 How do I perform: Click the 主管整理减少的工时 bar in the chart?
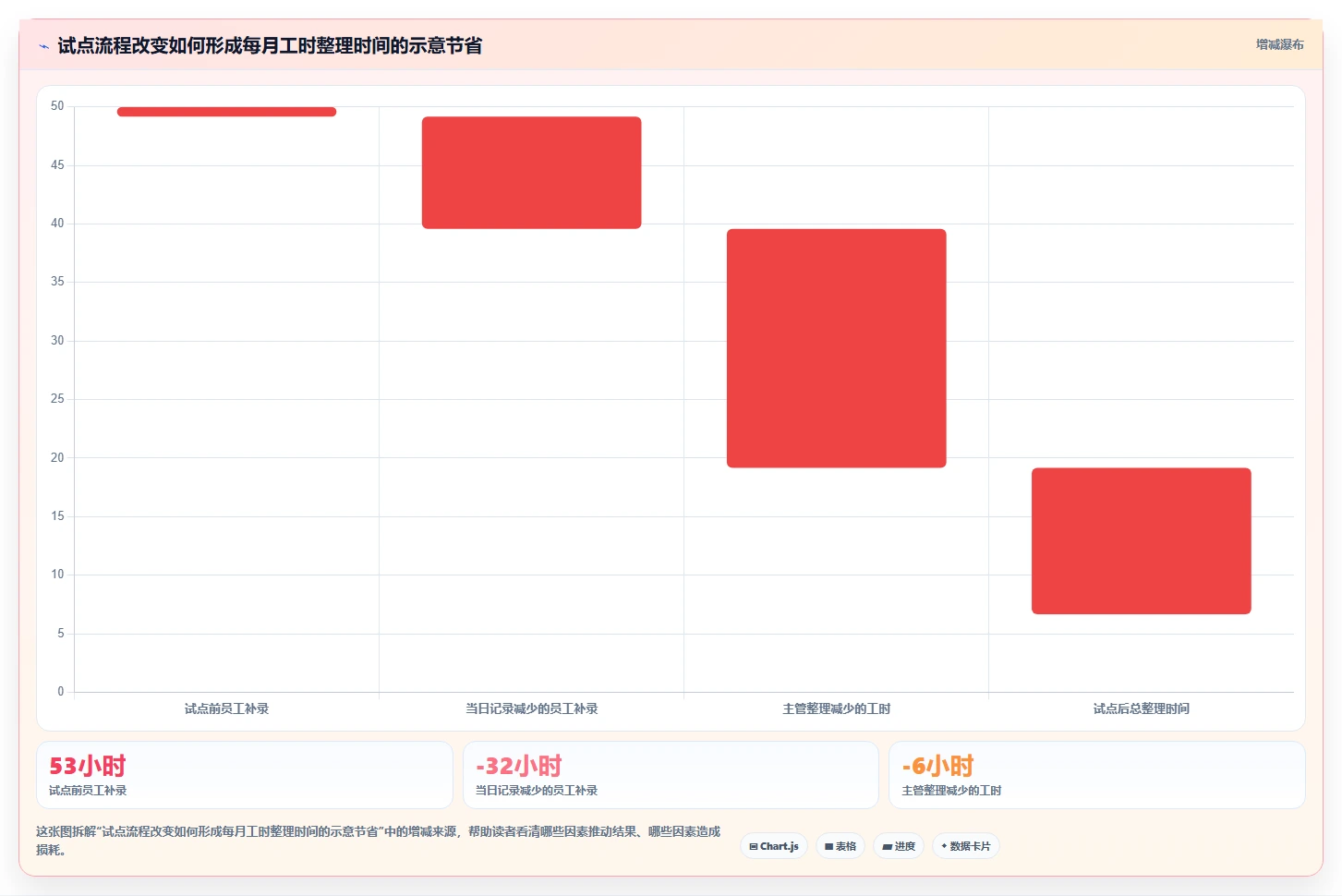[836, 348]
